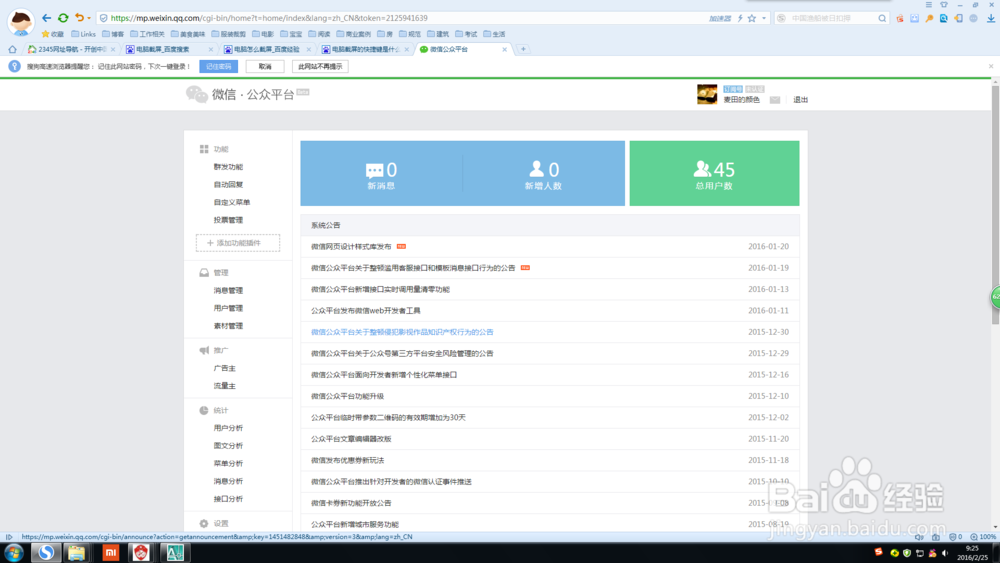
Task: Open the browser hamburger menu icon
Action: (x=929, y=4)
